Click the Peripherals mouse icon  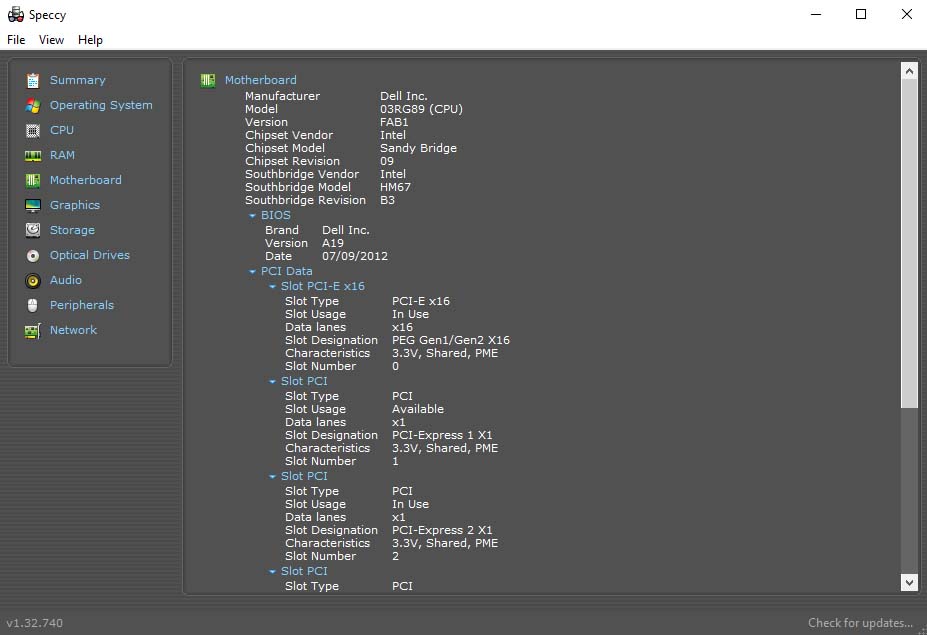(33, 305)
